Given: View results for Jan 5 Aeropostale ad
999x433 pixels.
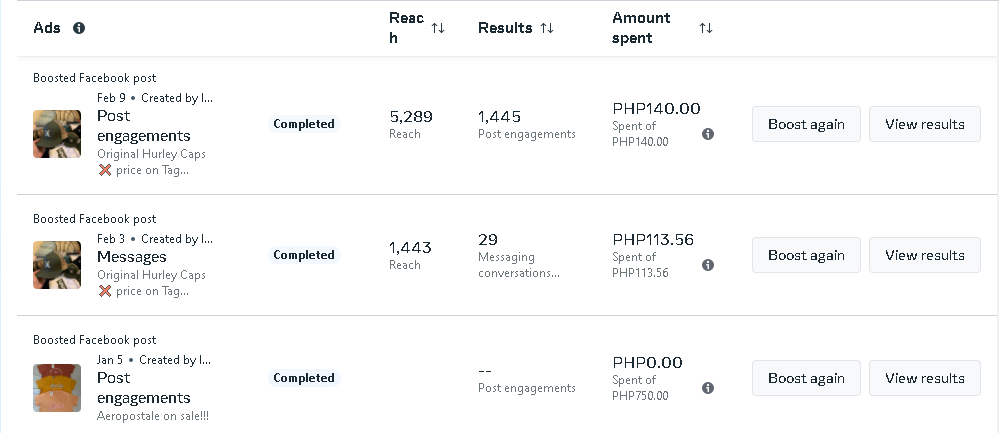Looking at the screenshot, I should (x=924, y=378).
